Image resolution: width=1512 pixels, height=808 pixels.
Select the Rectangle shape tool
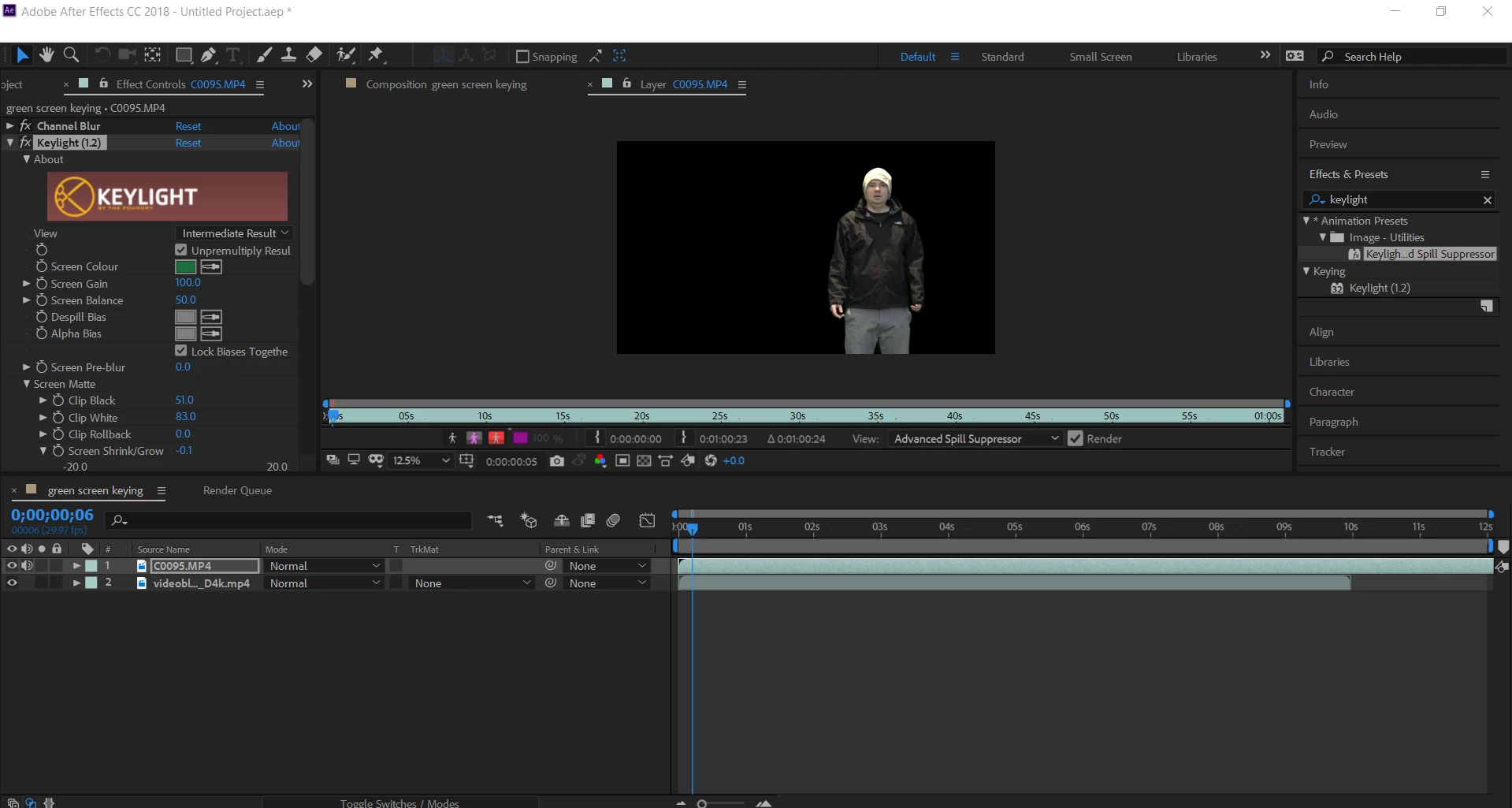click(184, 55)
